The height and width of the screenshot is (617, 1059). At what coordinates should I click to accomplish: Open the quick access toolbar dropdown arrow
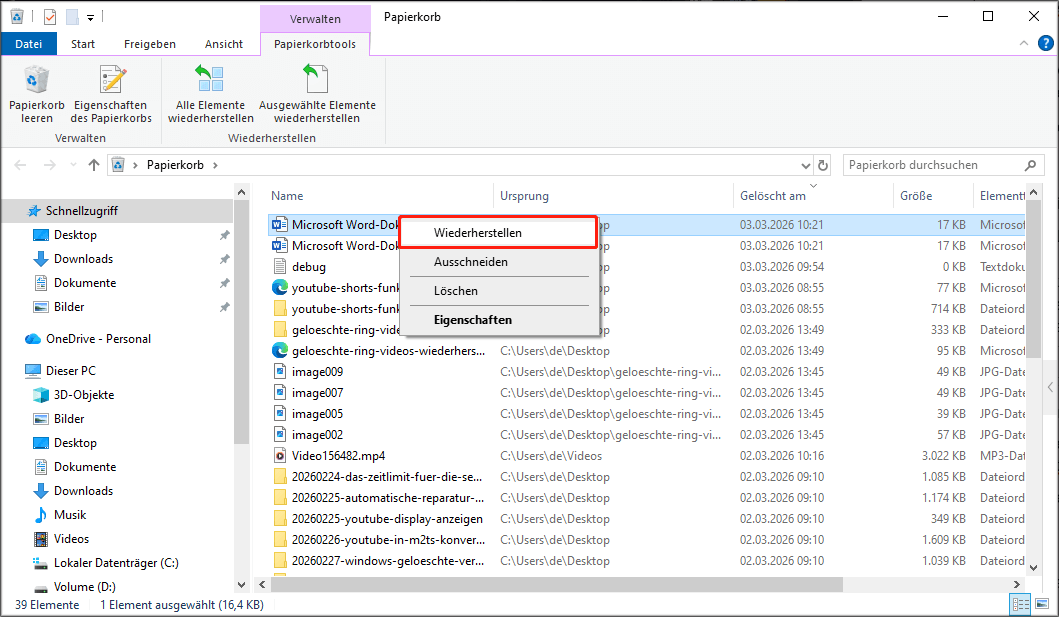(90, 17)
